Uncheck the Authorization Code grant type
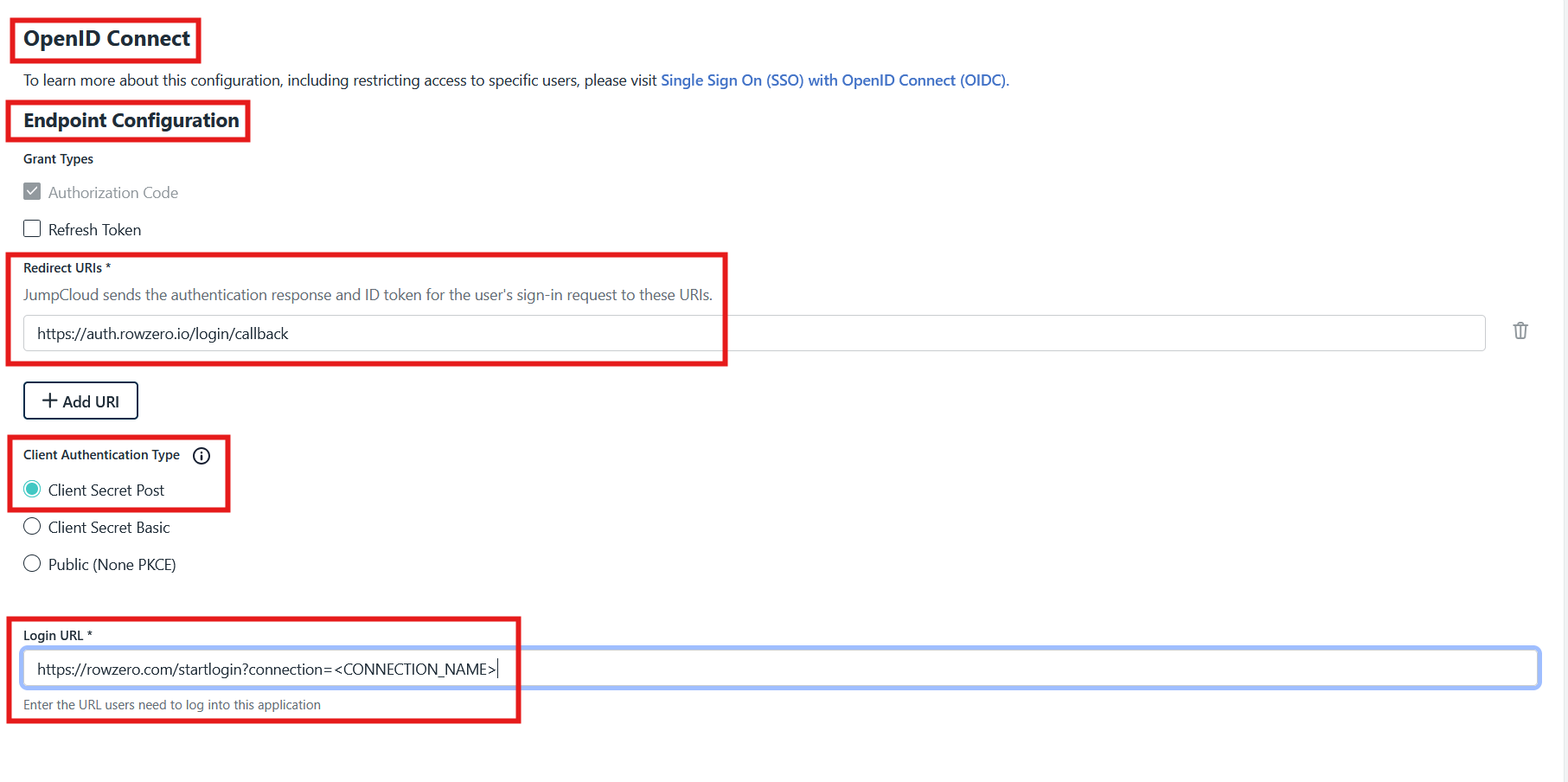Image resolution: width=1568 pixels, height=782 pixels. tap(31, 191)
